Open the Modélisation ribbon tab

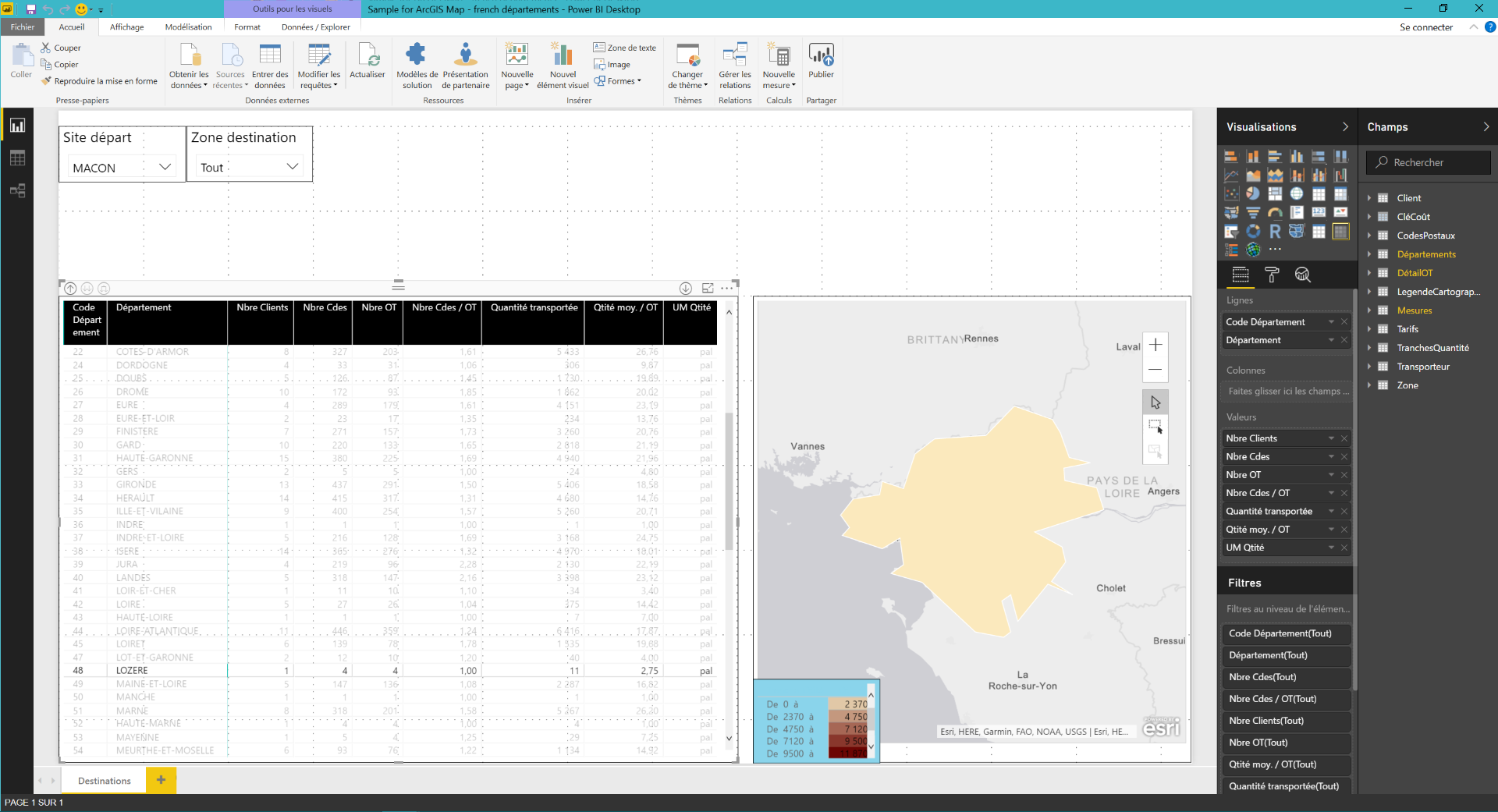(188, 27)
